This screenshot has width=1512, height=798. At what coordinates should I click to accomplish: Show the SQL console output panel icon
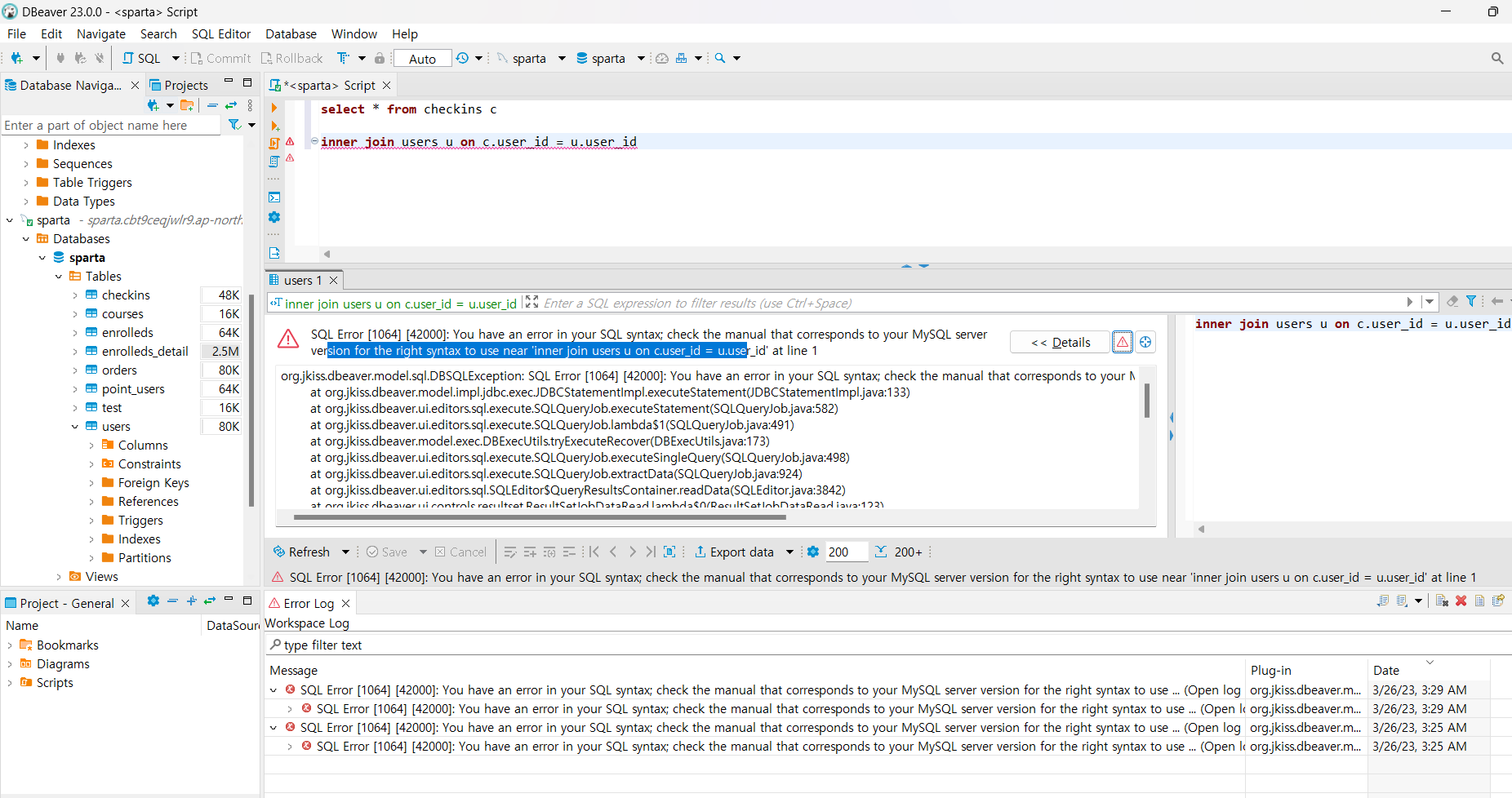click(274, 197)
